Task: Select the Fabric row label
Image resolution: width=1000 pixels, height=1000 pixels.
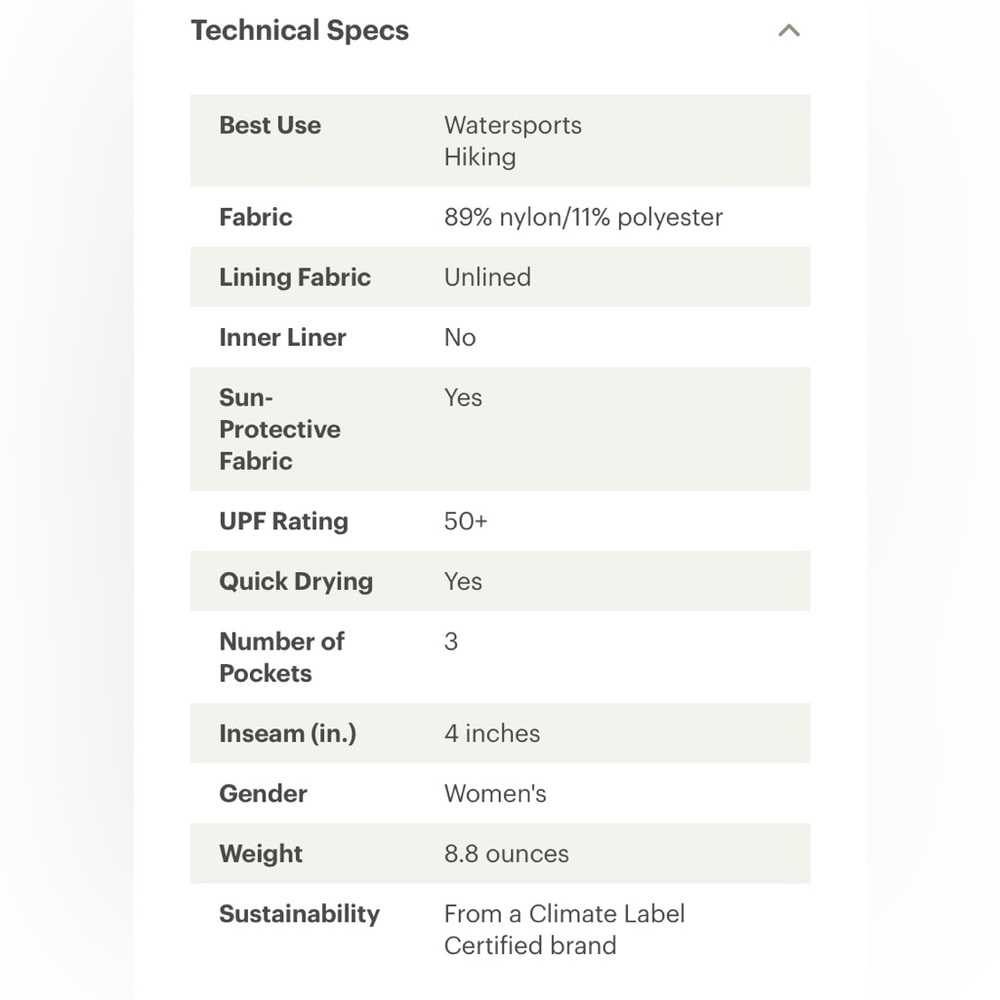Action: [x=256, y=217]
